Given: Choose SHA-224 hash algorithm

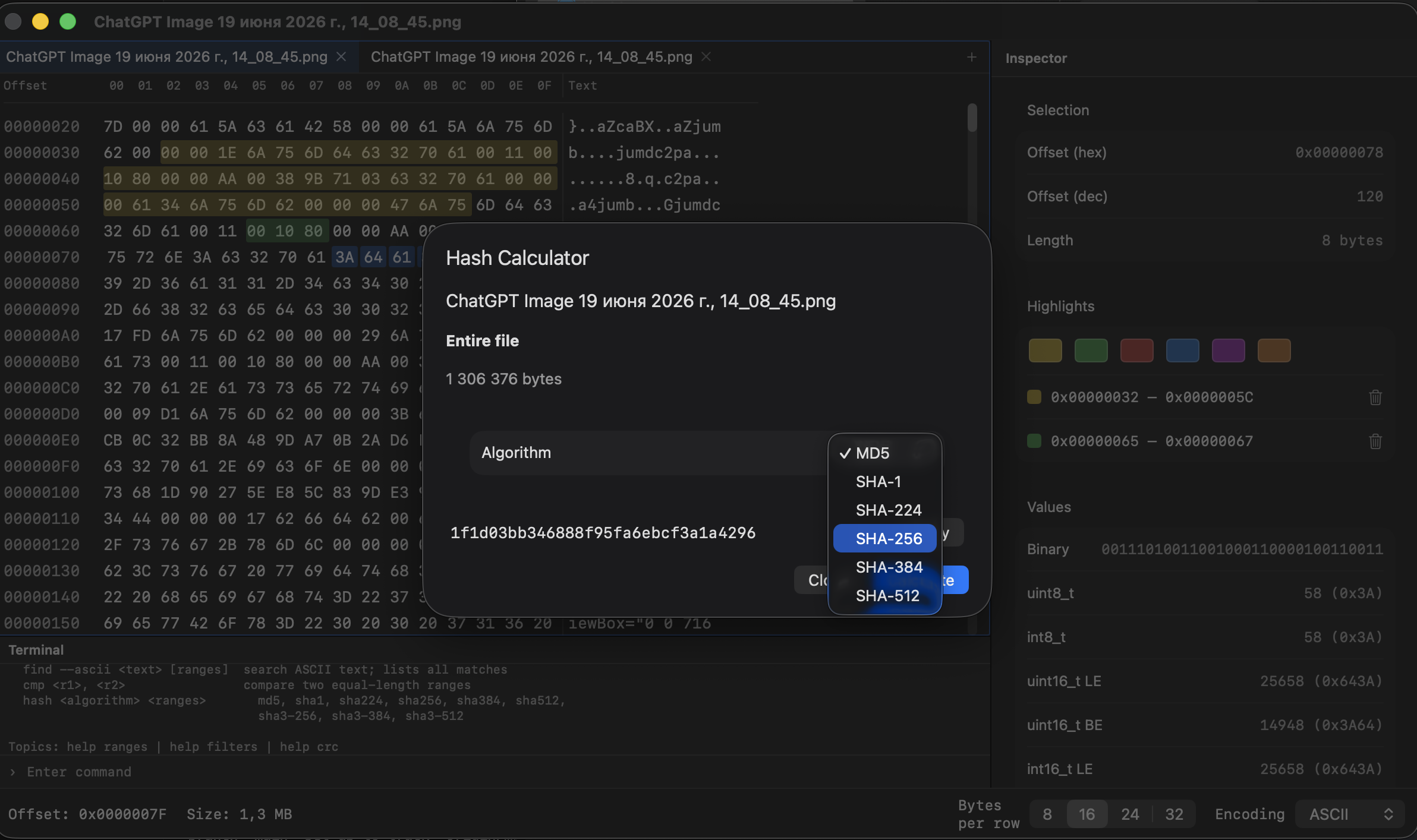Looking at the screenshot, I should tap(884, 510).
